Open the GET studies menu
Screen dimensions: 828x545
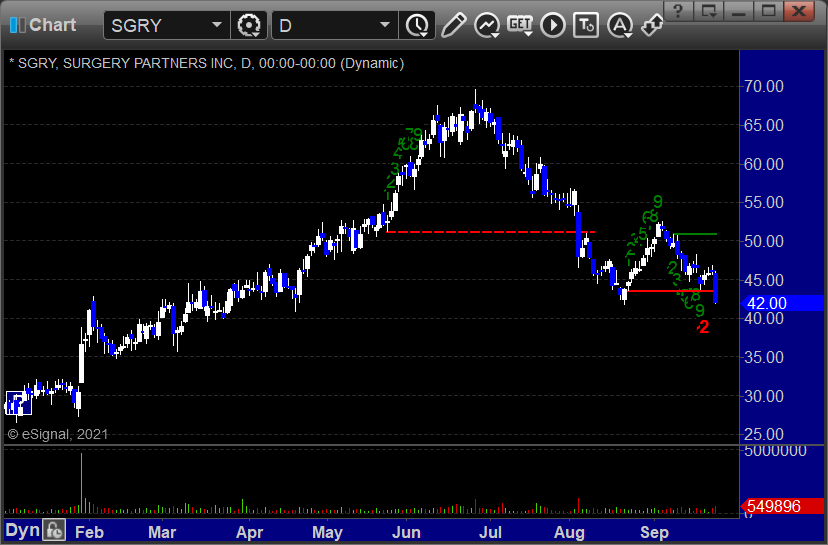tap(520, 25)
